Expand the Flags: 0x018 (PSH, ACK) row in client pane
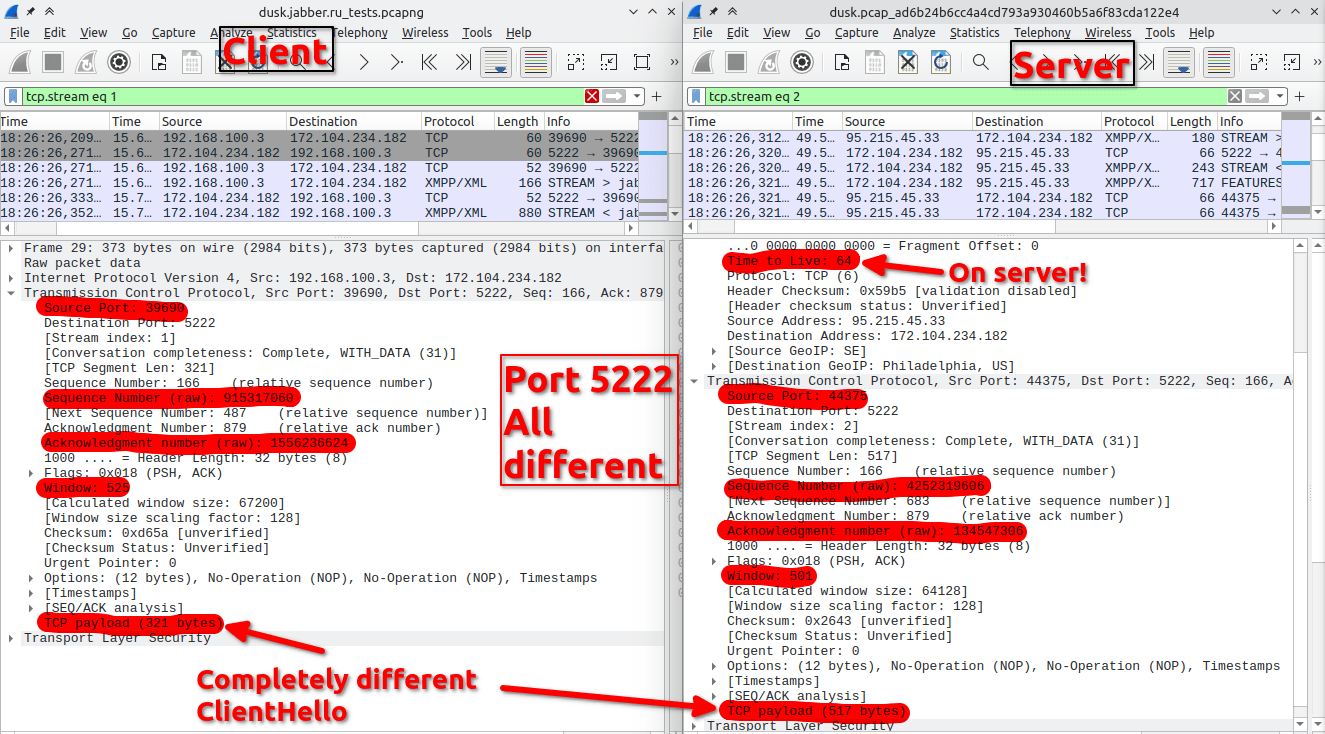 pyautogui.click(x=31, y=473)
